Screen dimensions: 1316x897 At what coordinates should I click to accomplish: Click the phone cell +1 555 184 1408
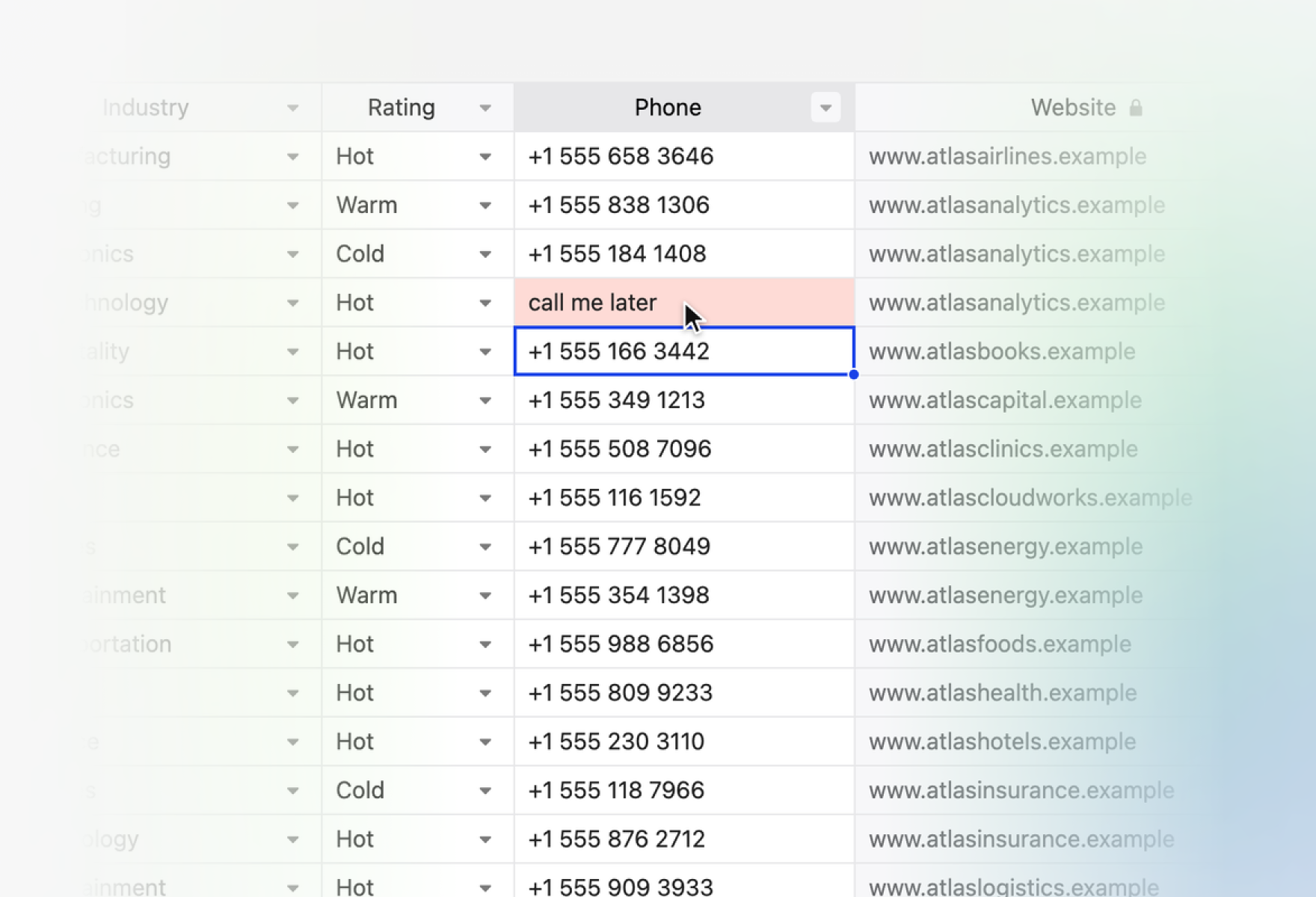point(684,253)
